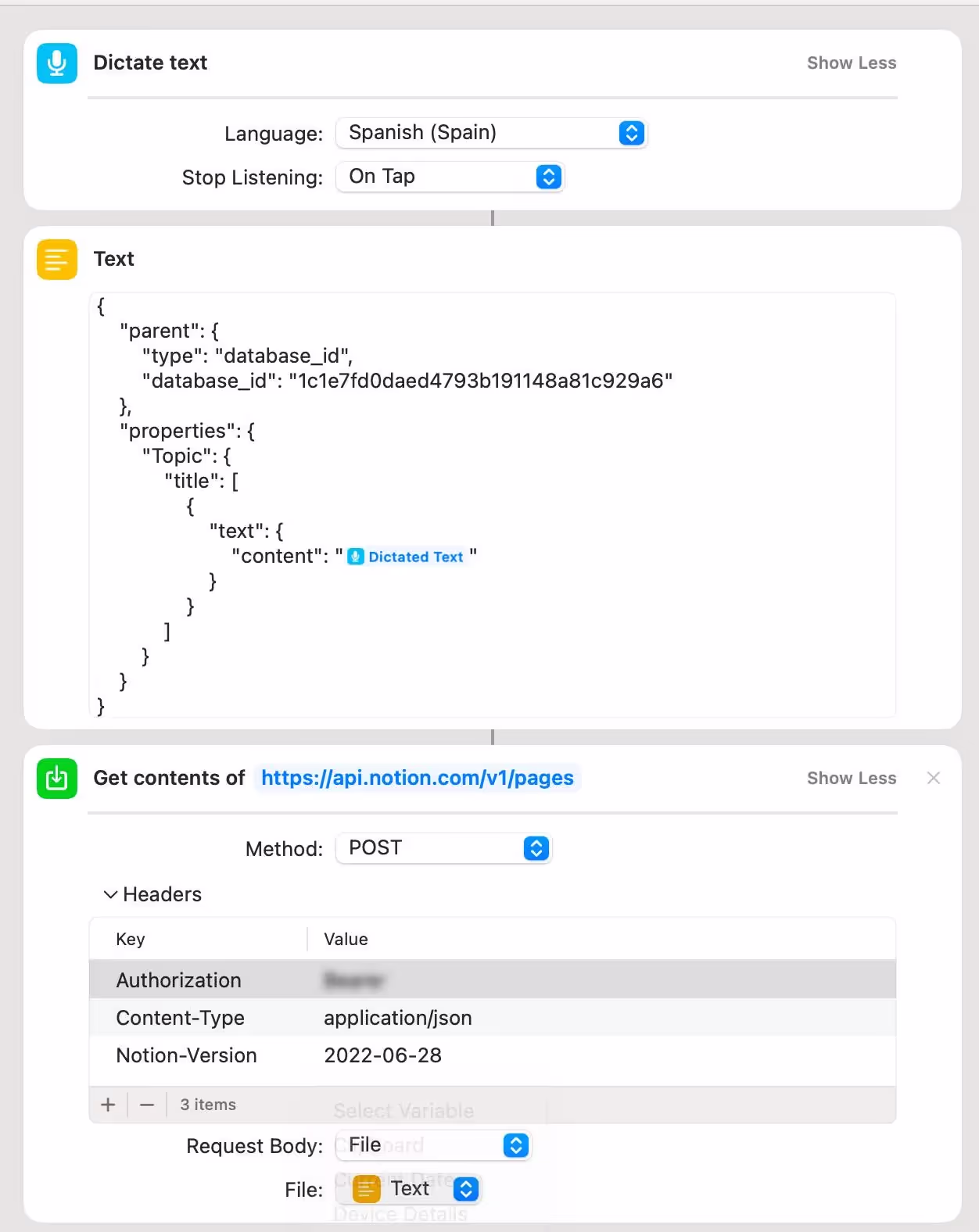
Task: Collapse the Headers section
Action: [x=111, y=894]
